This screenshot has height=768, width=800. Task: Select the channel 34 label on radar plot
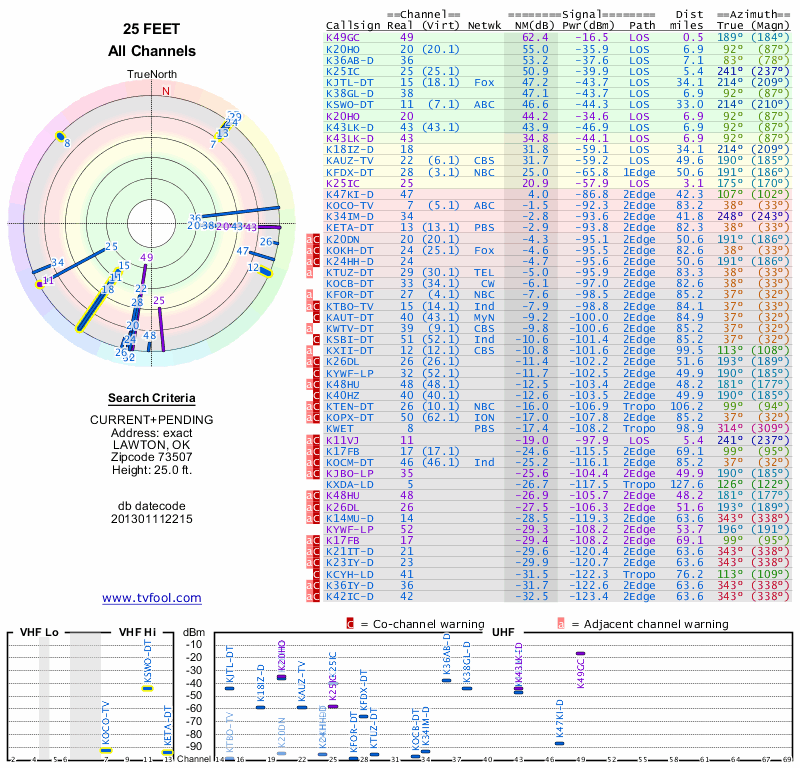tap(58, 262)
